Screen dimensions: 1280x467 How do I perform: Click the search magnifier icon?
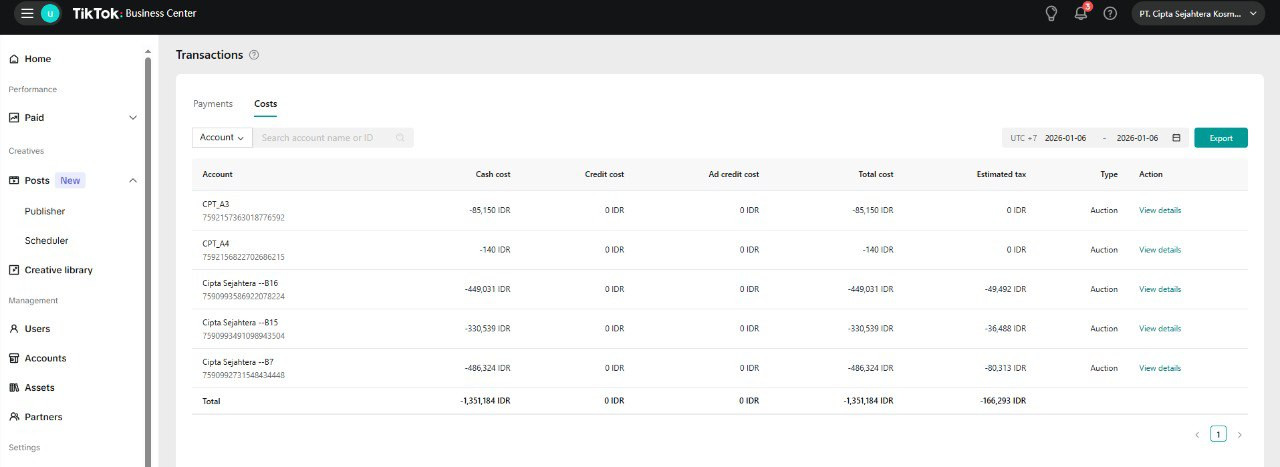click(400, 138)
